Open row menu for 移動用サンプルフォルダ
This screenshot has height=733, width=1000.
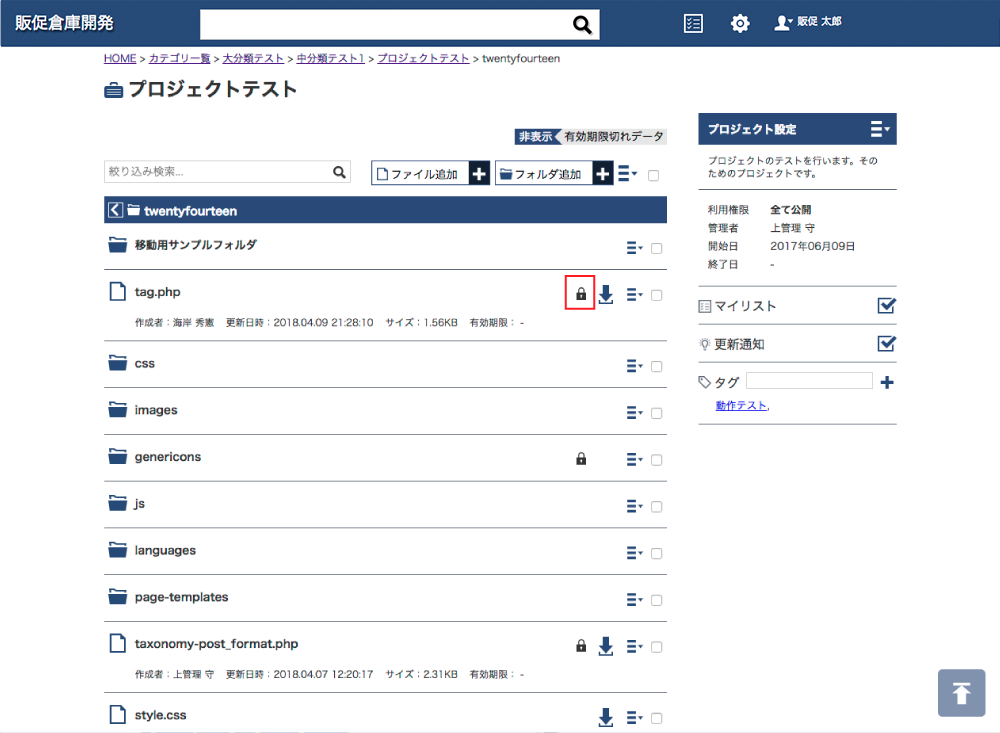tap(635, 248)
